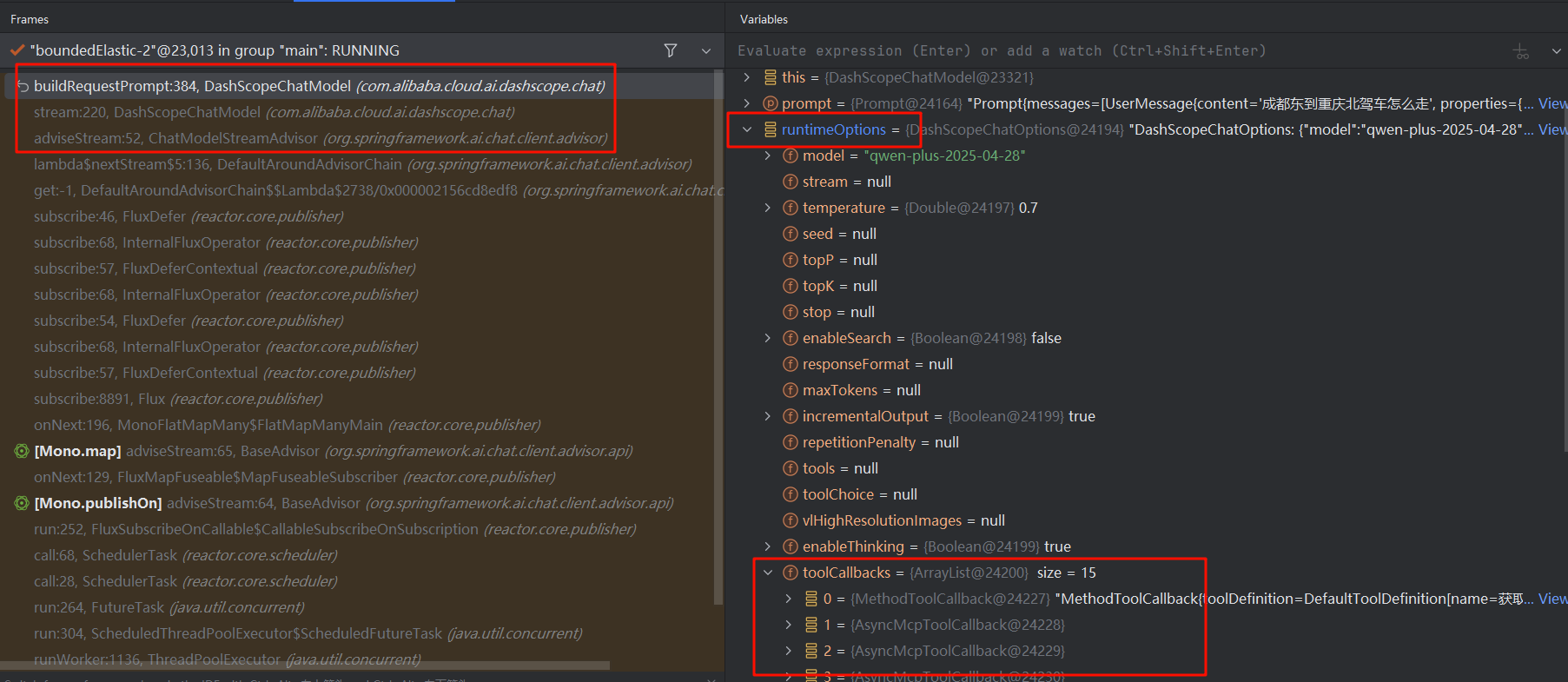The height and width of the screenshot is (682, 1568).
Task: Select the run:252 FluxSubscribeOnCallable frame
Action: 334,529
